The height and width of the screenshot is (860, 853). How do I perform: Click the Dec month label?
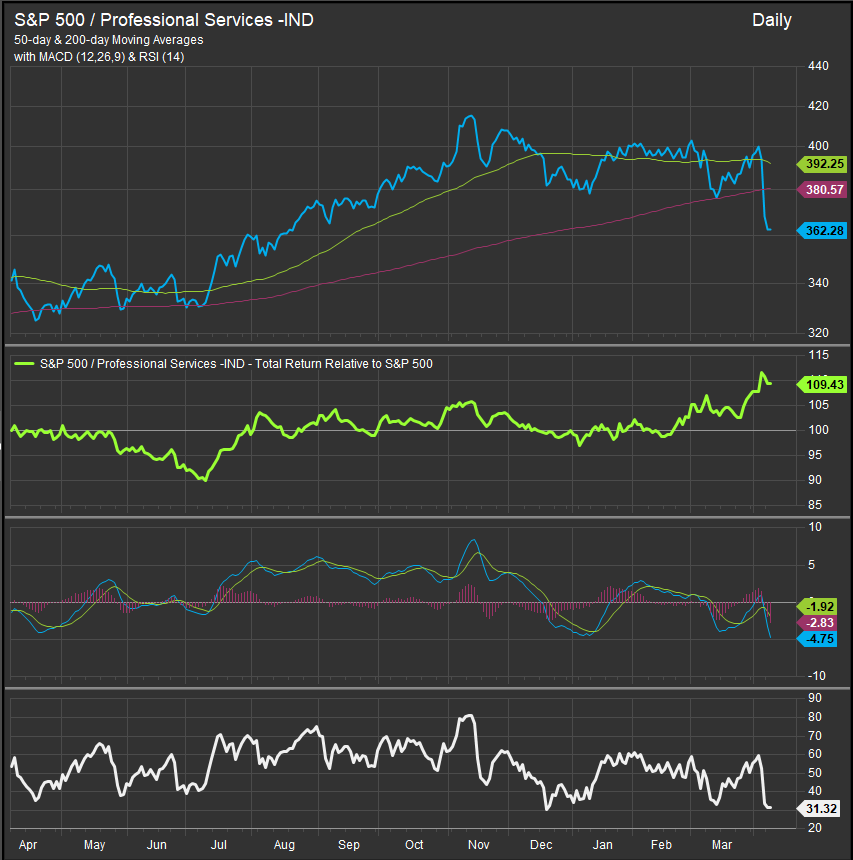coord(541,845)
